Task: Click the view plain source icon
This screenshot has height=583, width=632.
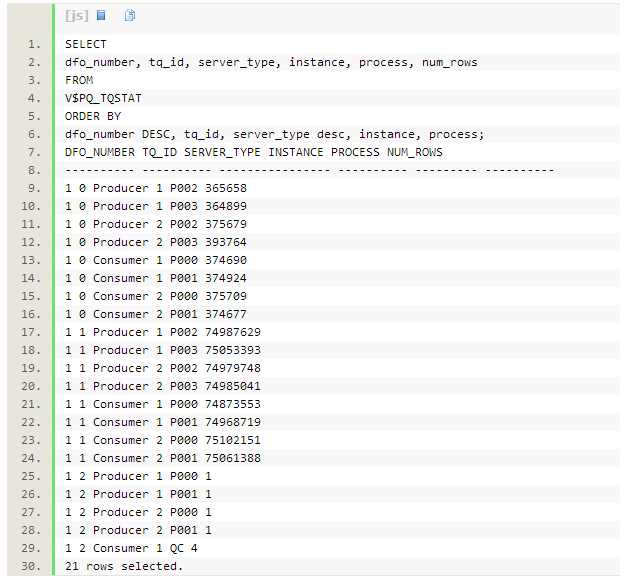Action: coord(102,16)
